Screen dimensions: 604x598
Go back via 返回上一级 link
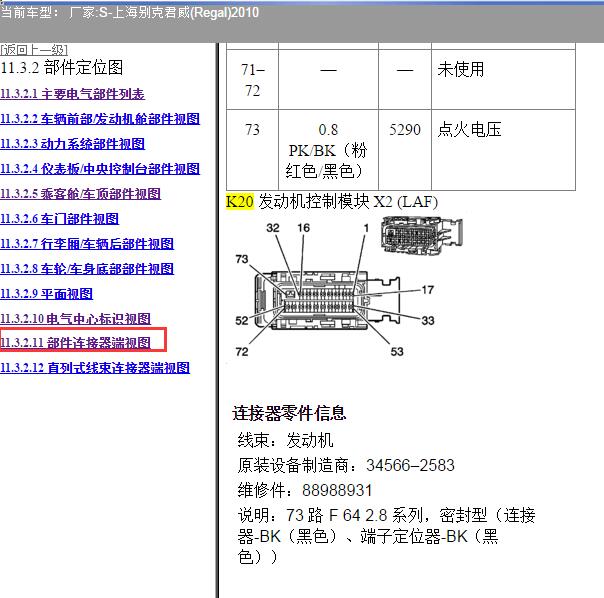point(34,50)
